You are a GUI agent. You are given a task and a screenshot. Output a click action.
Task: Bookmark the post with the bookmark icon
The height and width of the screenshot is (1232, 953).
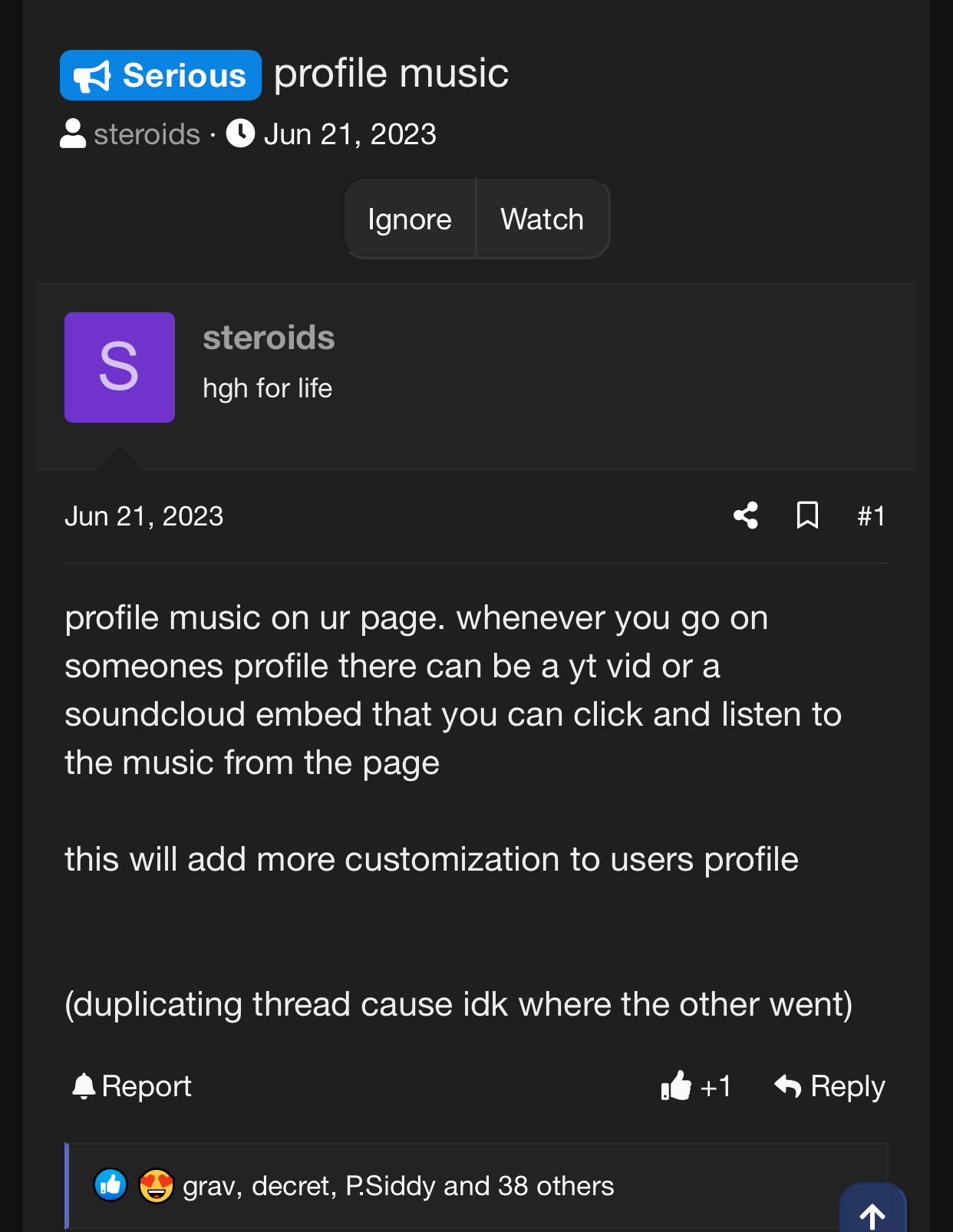(807, 516)
